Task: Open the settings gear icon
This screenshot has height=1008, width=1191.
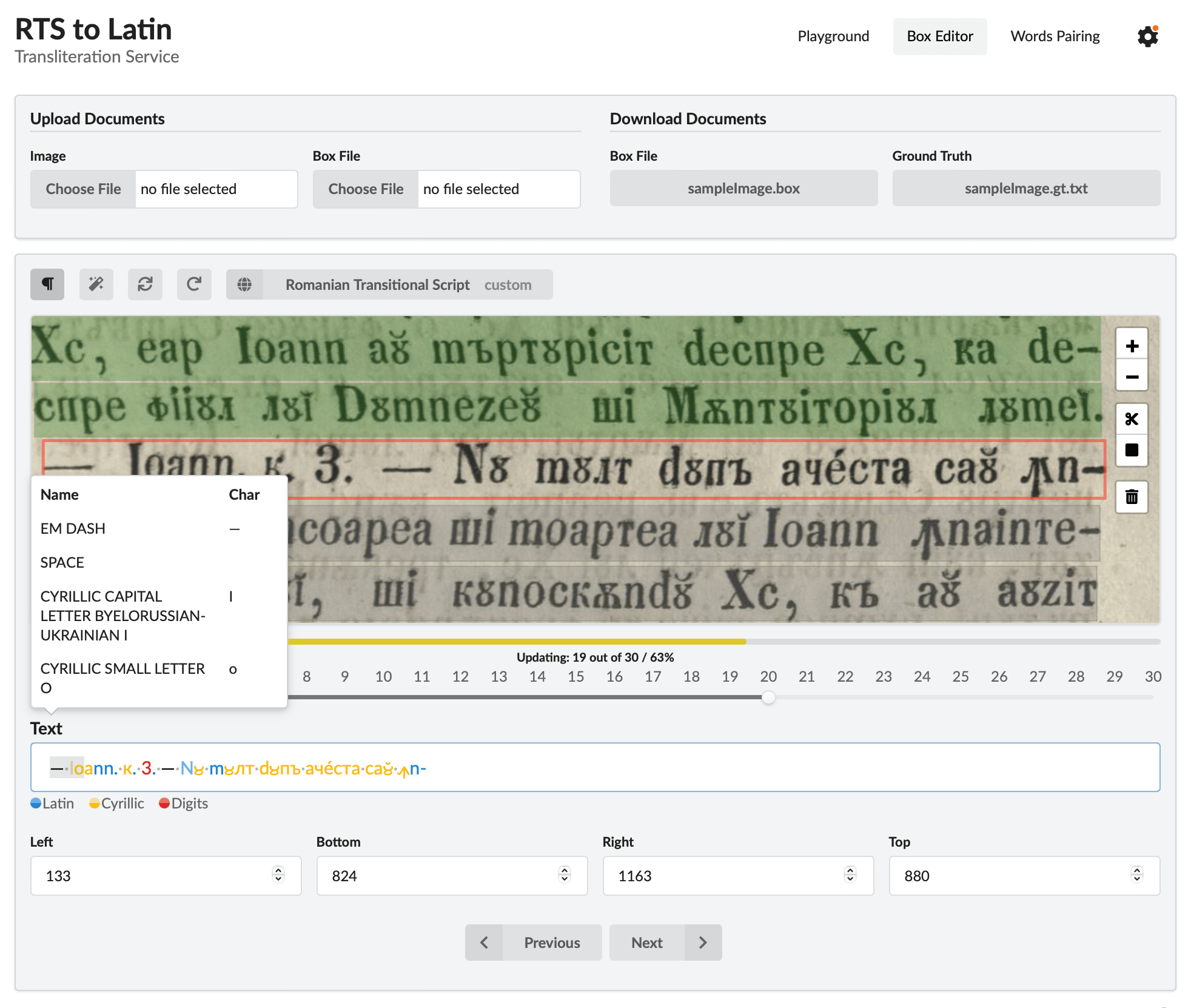Action: pos(1147,36)
